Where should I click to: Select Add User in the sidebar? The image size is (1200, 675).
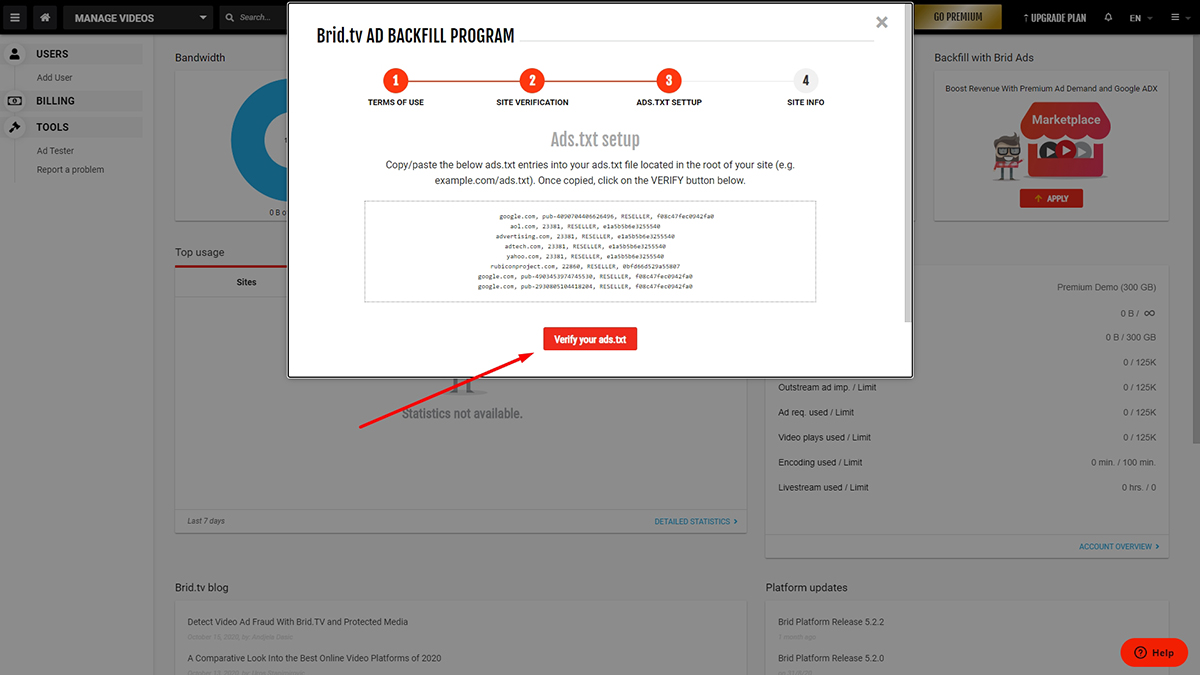[x=55, y=78]
